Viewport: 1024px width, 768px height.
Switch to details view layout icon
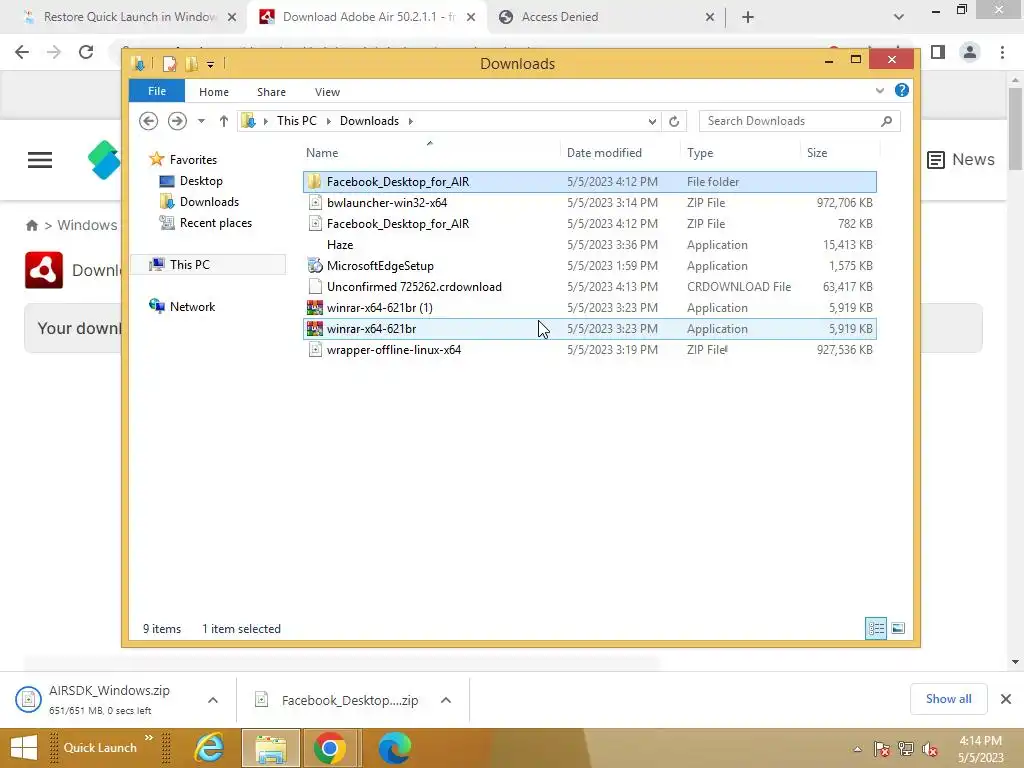click(876, 628)
